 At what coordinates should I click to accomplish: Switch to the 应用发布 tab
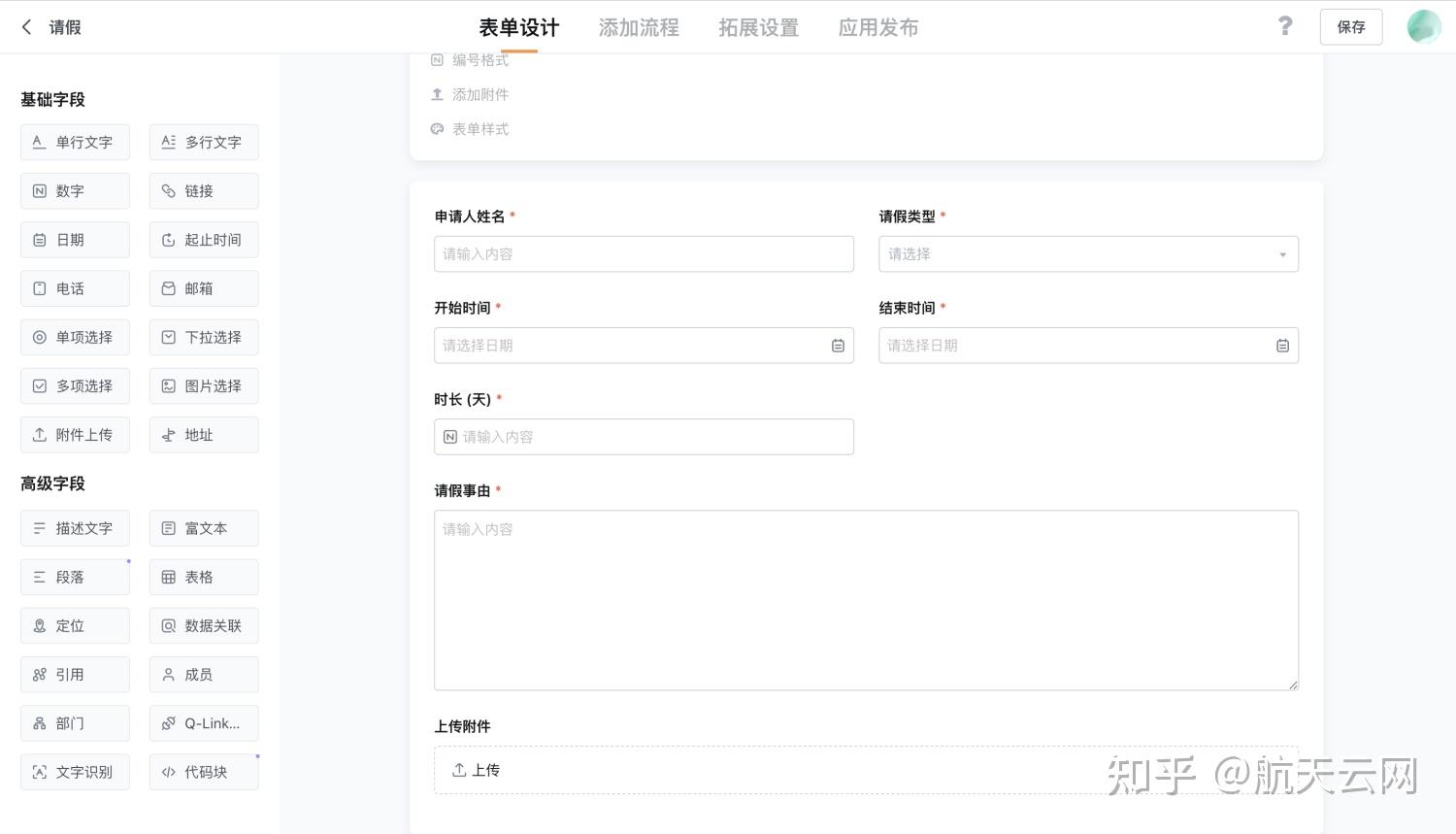pos(878,27)
